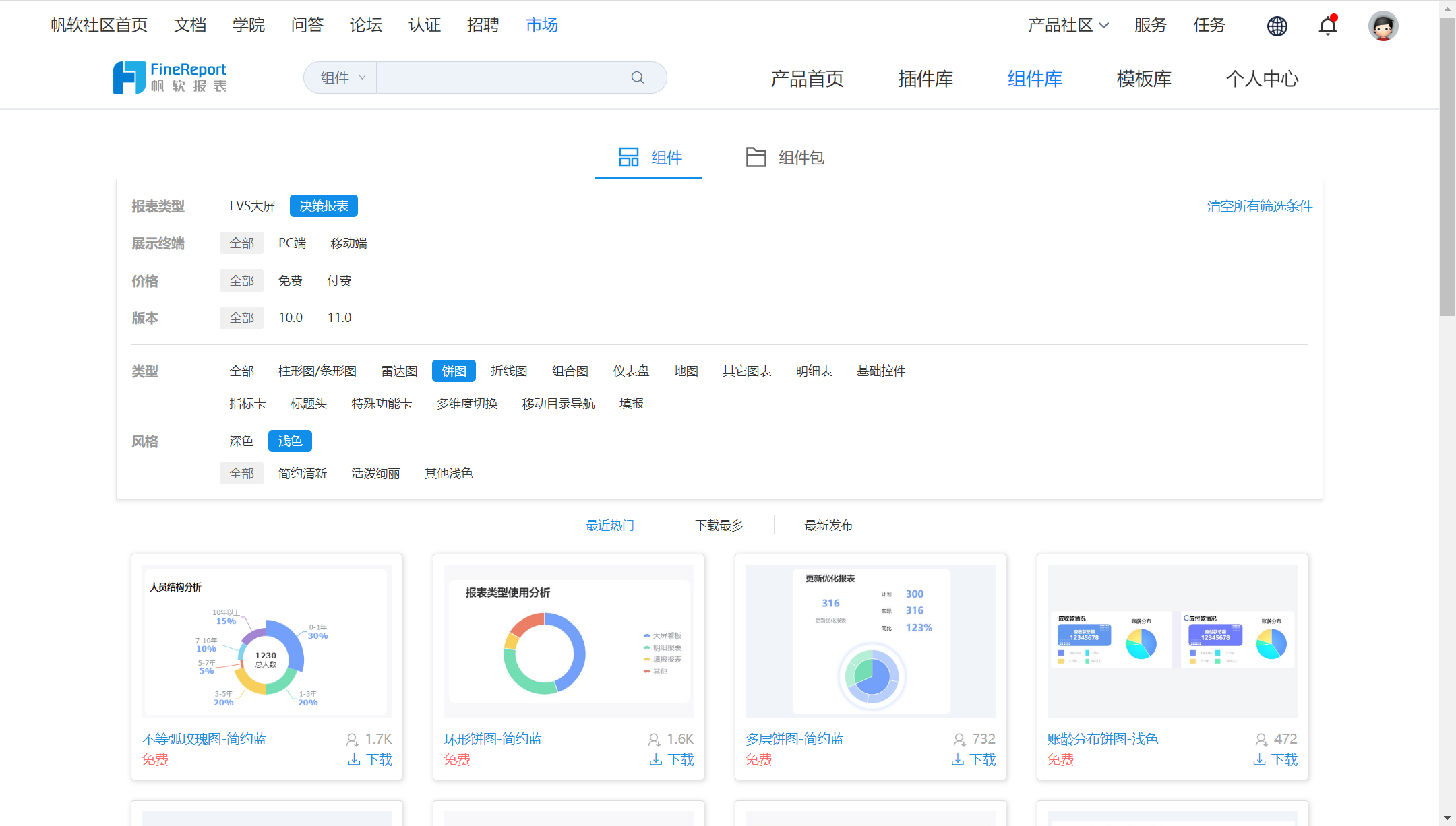1456x826 pixels.
Task: Click download icon for 环形饼图-简约蓝
Action: (655, 759)
